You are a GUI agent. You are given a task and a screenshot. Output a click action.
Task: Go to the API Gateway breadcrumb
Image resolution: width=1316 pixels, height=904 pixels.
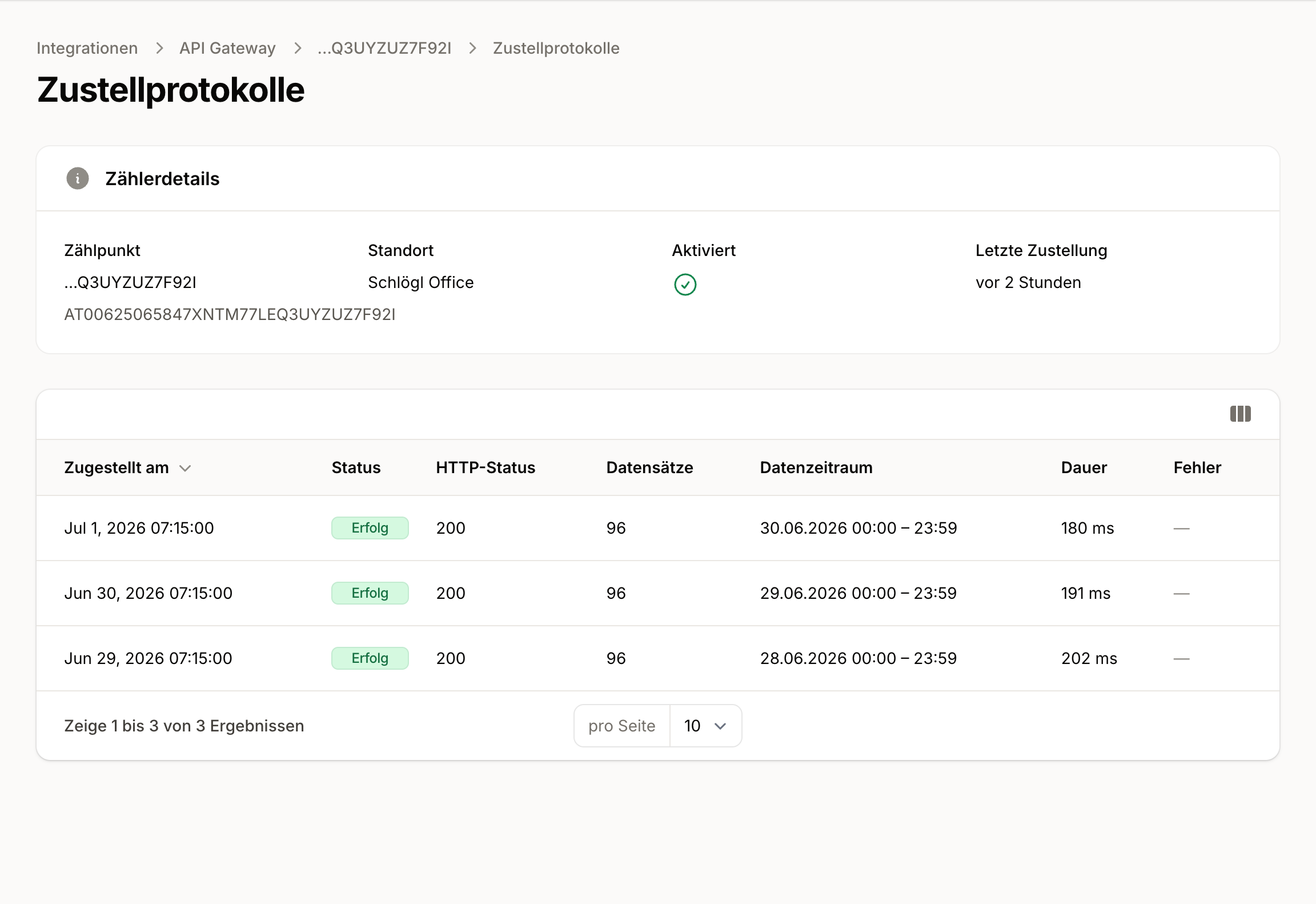click(227, 48)
